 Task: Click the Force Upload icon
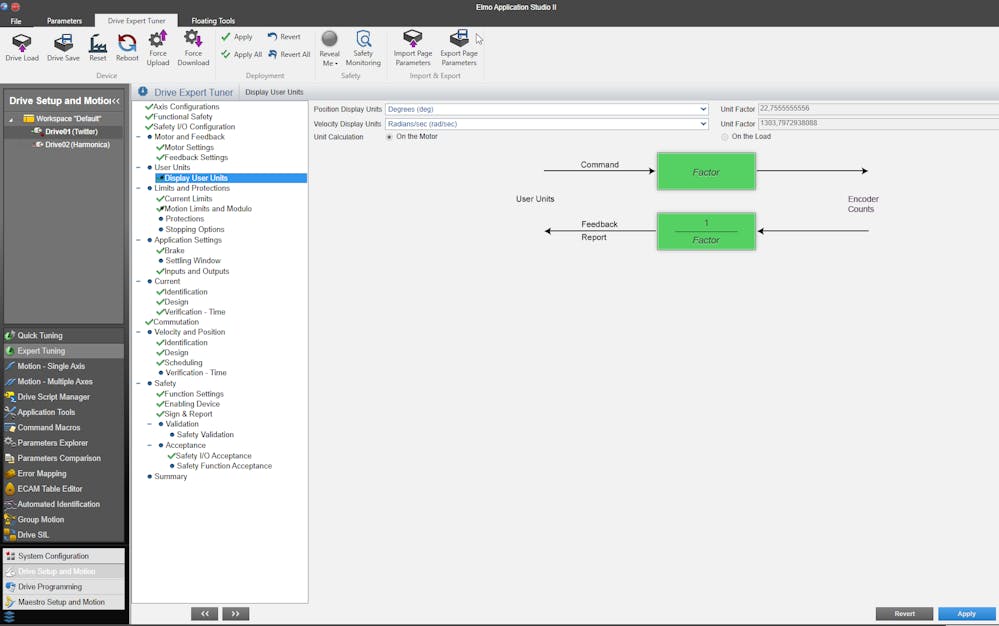(x=157, y=39)
